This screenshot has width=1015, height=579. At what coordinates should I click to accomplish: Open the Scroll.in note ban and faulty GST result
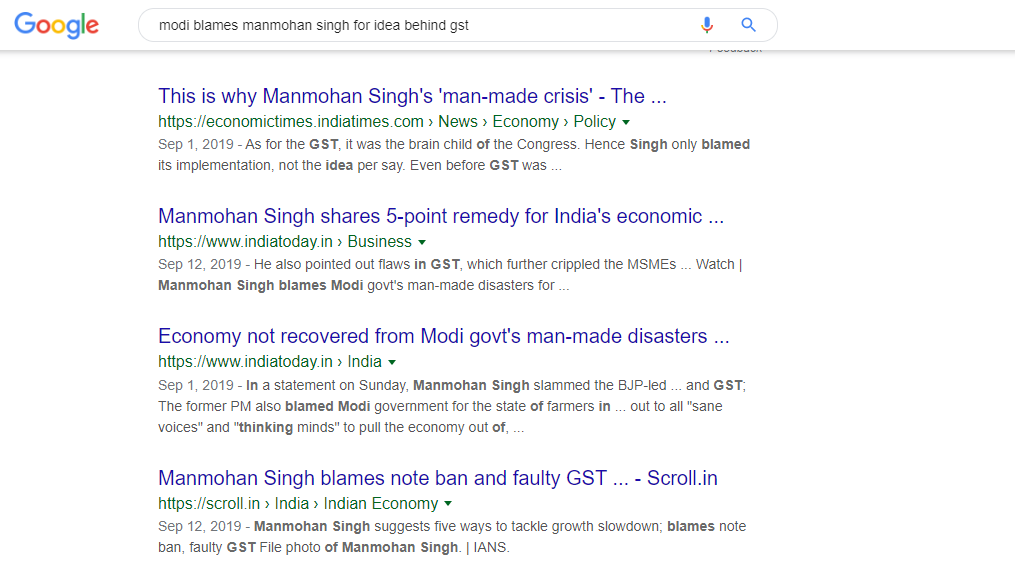click(x=438, y=478)
